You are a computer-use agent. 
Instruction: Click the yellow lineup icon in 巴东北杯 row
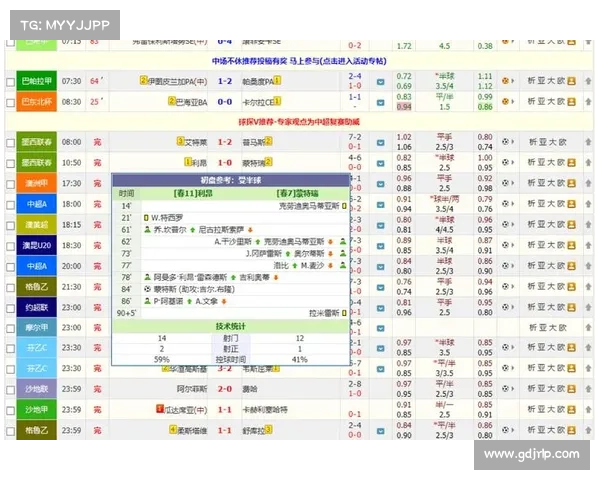point(571,102)
